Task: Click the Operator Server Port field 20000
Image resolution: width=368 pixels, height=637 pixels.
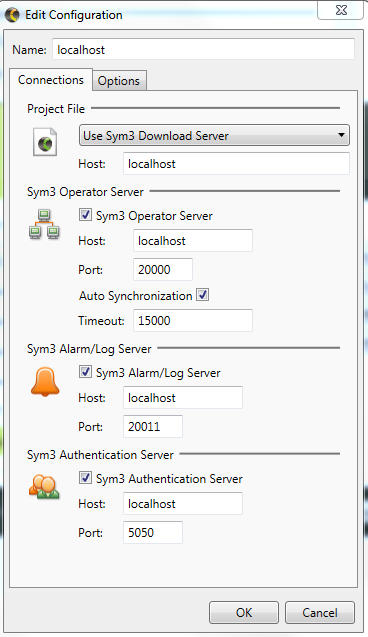Action: point(162,269)
